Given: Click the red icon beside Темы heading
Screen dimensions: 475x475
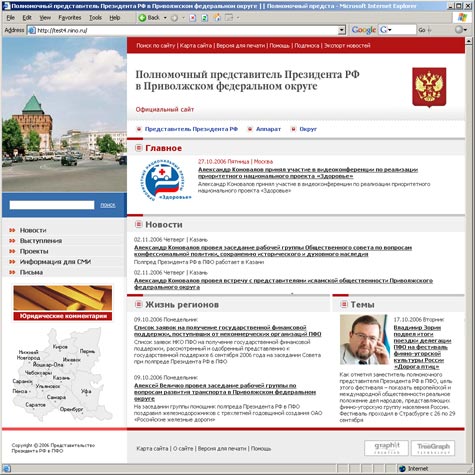Looking at the screenshot, I should [344, 304].
